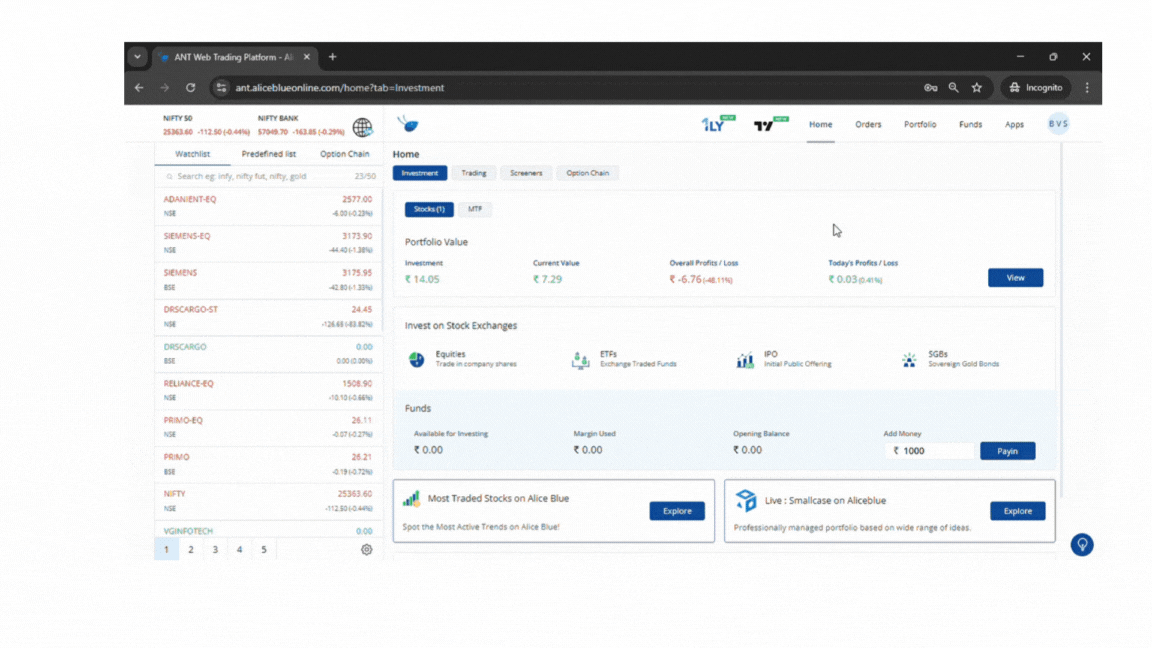This screenshot has height=648, width=1152.
Task: Click the browser address bar URL
Action: click(x=339, y=87)
